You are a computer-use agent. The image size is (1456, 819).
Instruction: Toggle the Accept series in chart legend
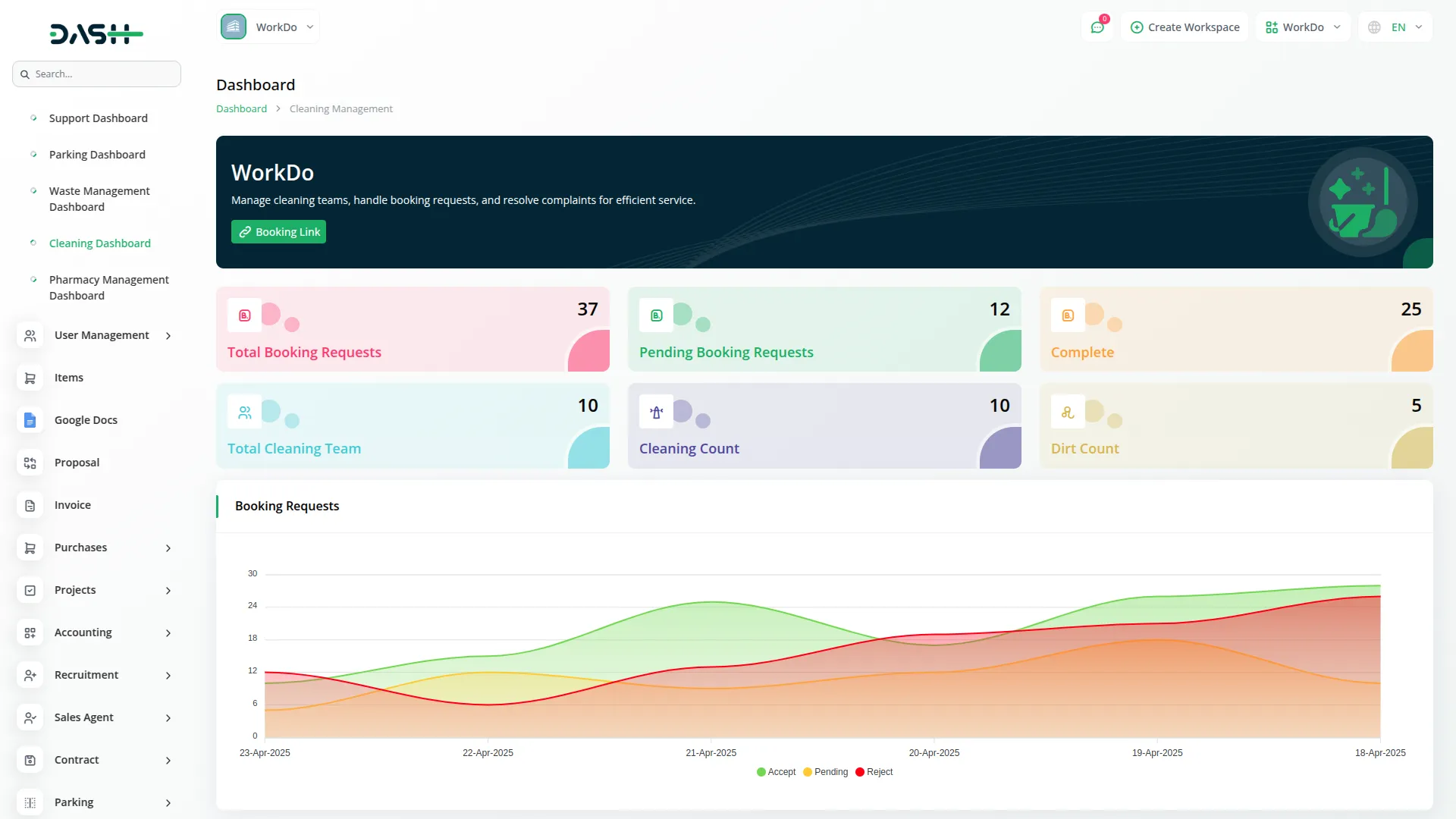click(x=776, y=772)
